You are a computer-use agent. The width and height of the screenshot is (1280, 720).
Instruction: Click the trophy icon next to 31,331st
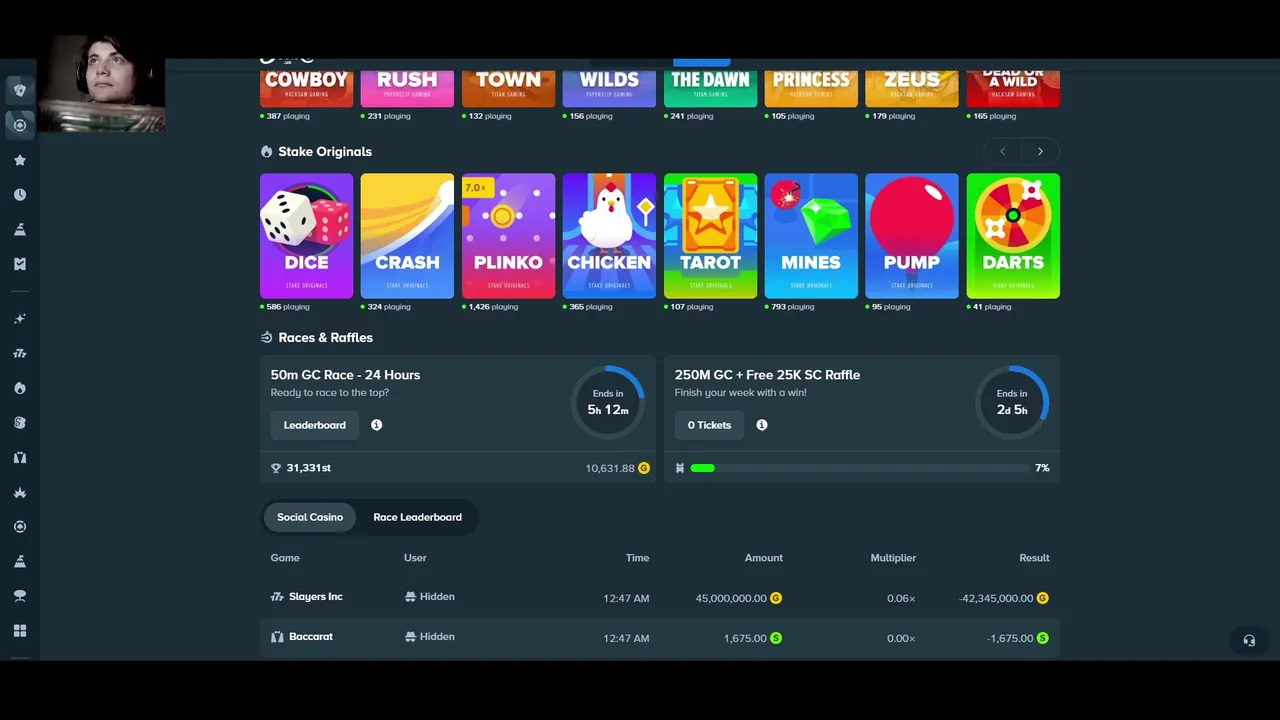pyautogui.click(x=276, y=468)
